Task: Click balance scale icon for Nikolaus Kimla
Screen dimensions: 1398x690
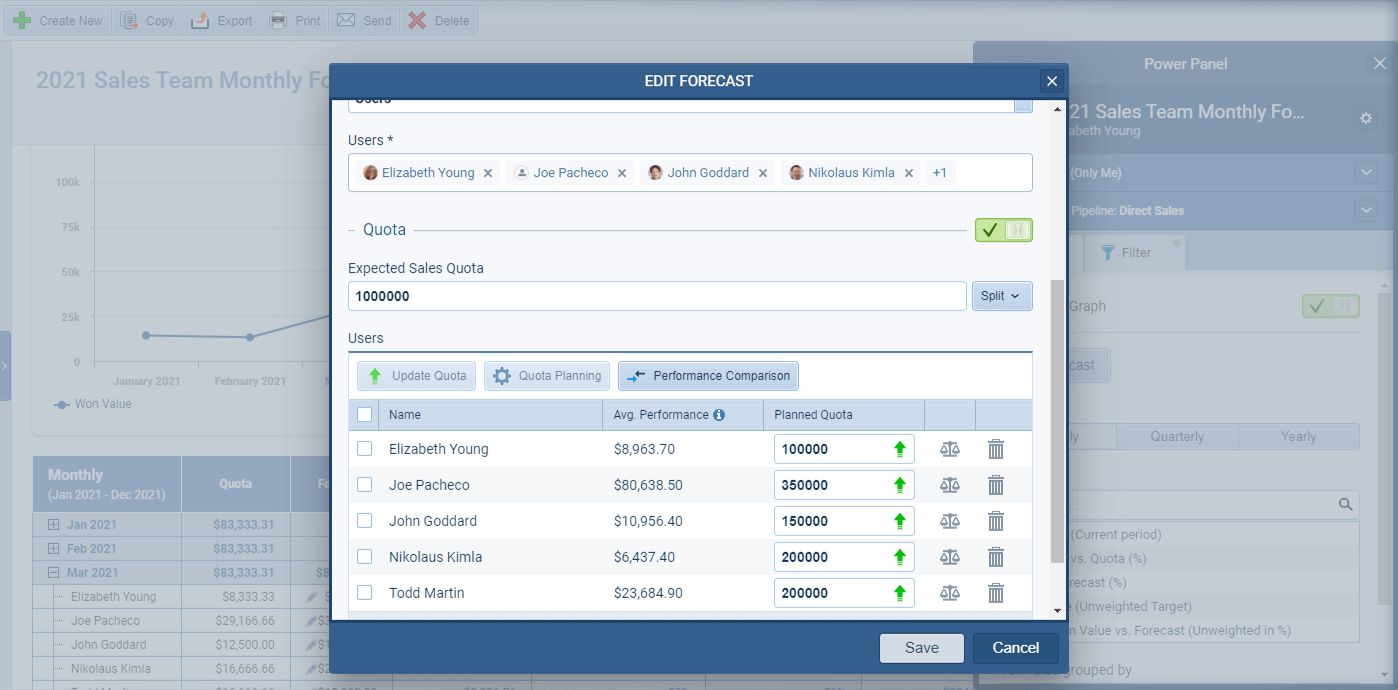Action: [x=949, y=557]
